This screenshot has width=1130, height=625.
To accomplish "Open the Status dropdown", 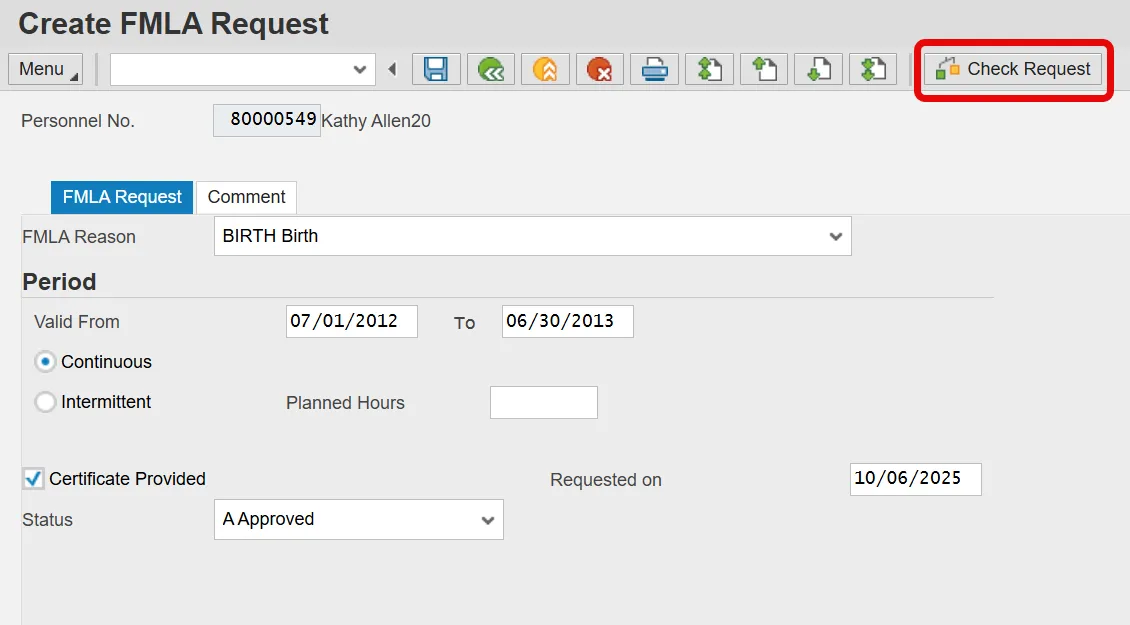I will click(487, 520).
